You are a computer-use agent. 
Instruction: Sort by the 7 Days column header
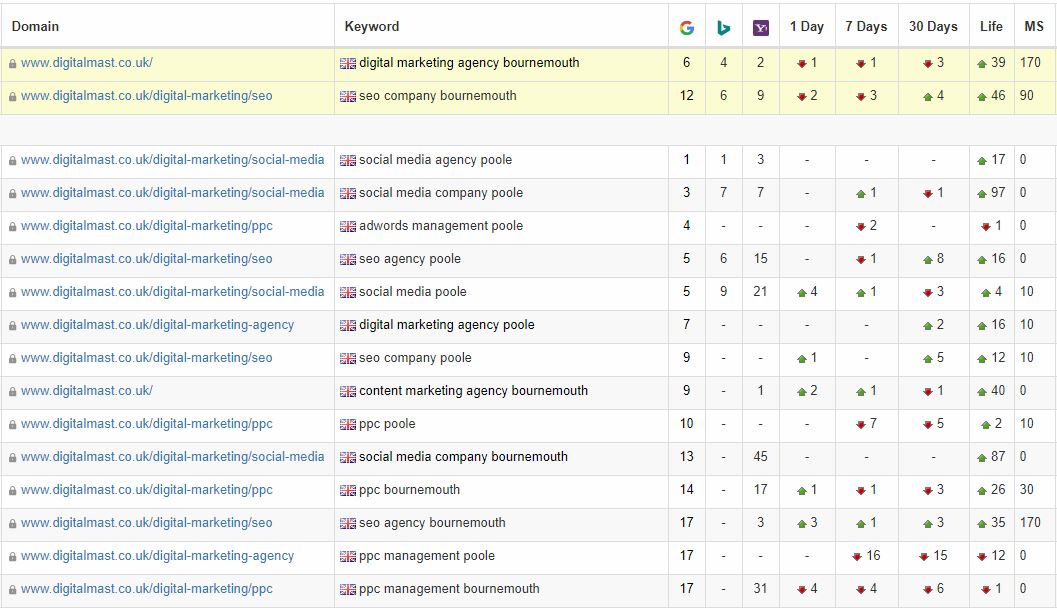866,26
